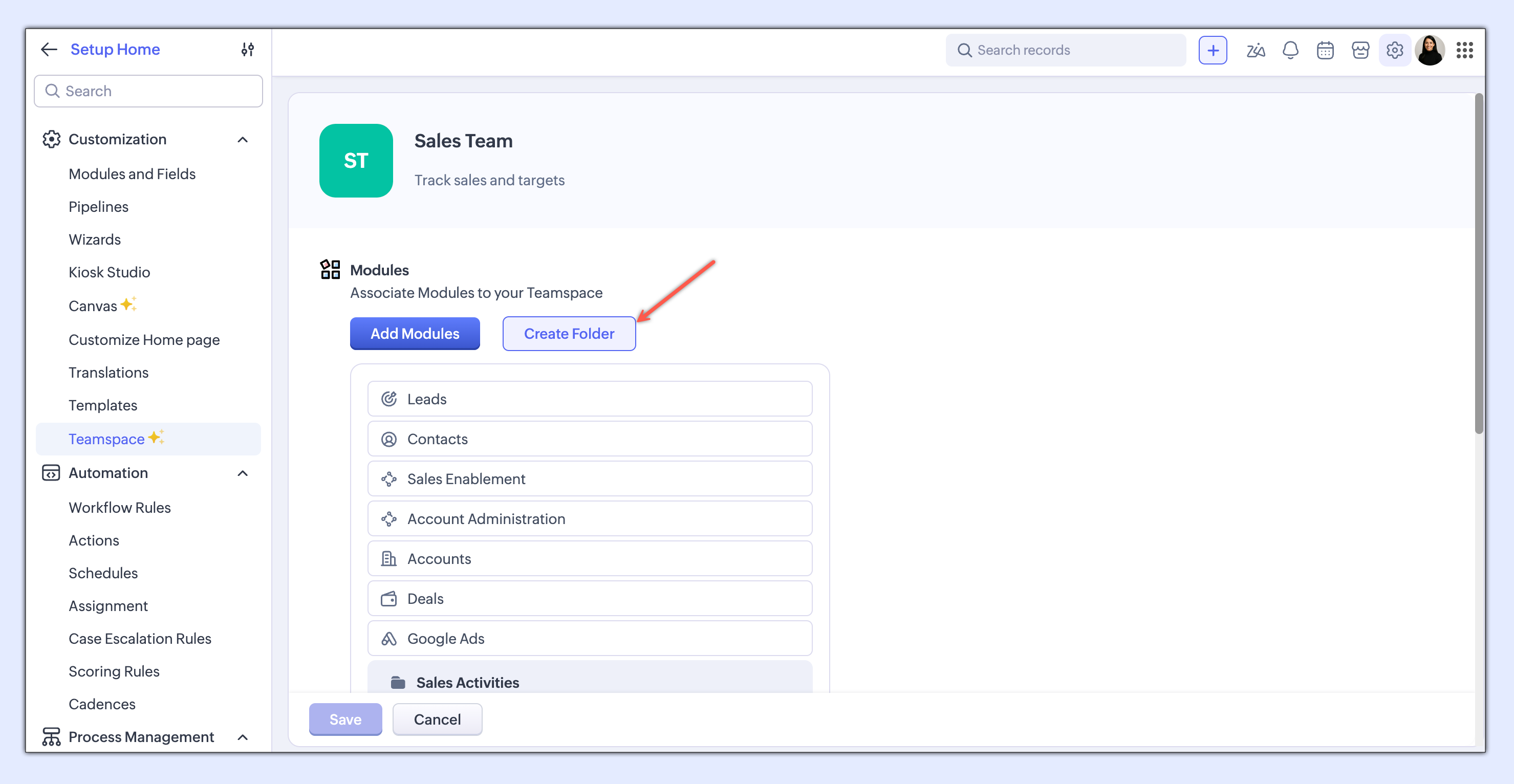Open the calendar icon in header
The width and height of the screenshot is (1514, 784).
[1325, 51]
